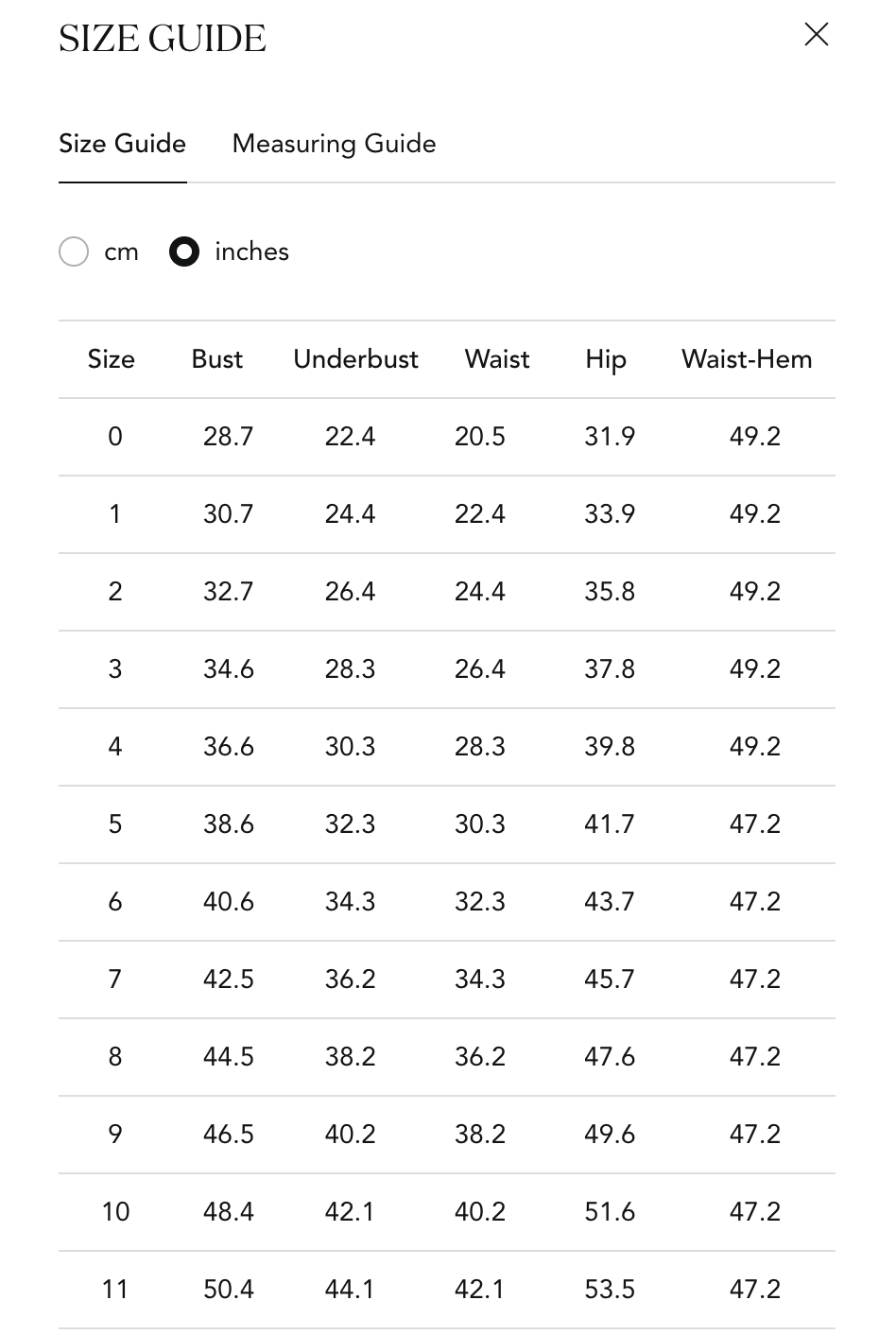896x1335 pixels.
Task: Click the SIZE GUIDE heading
Action: coord(163,39)
